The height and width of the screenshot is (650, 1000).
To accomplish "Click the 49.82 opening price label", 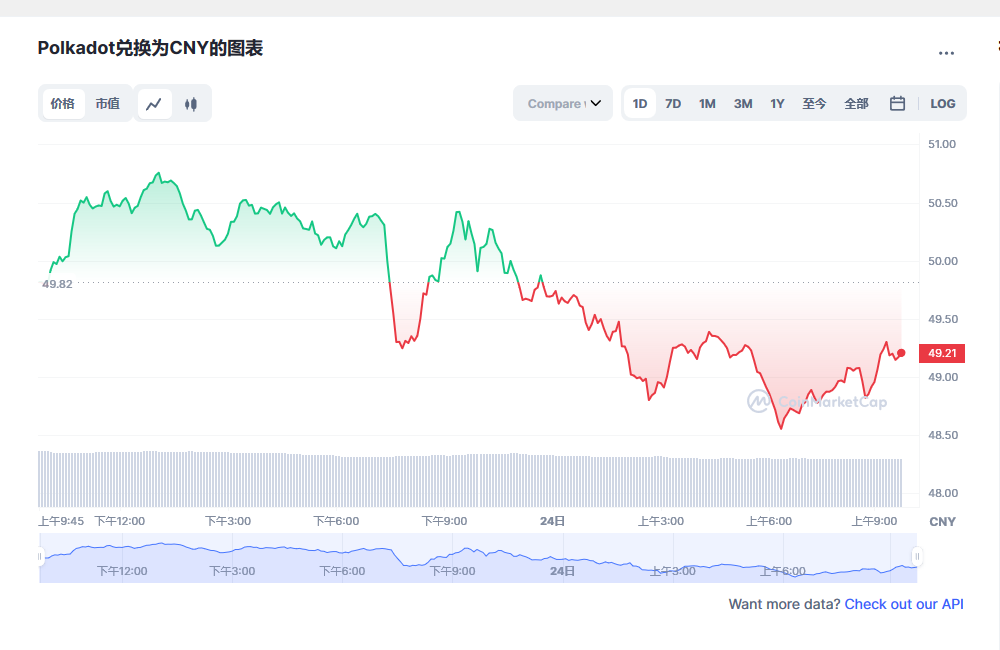I will tap(57, 284).
